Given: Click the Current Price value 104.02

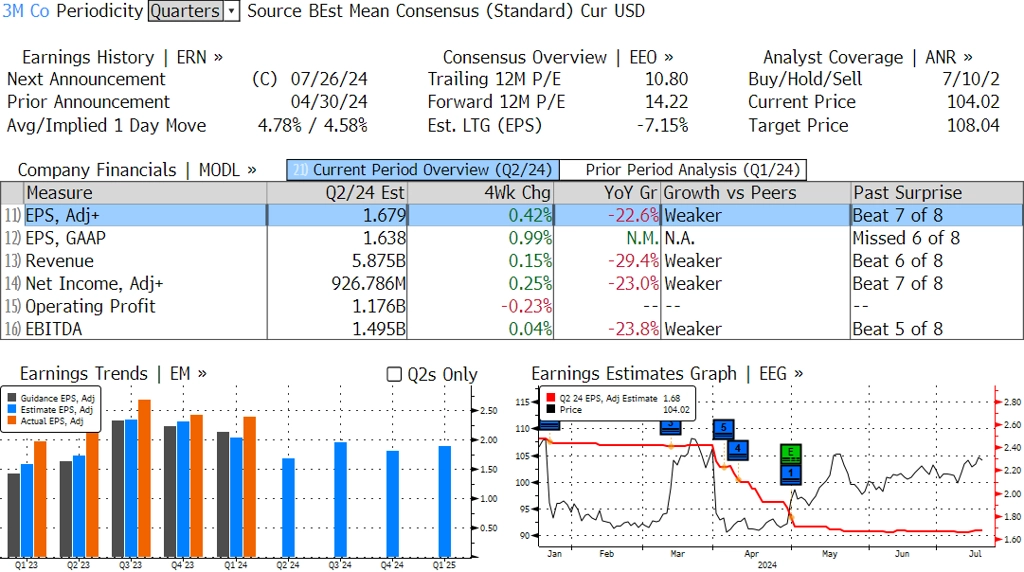Looking at the screenshot, I should pos(973,102).
